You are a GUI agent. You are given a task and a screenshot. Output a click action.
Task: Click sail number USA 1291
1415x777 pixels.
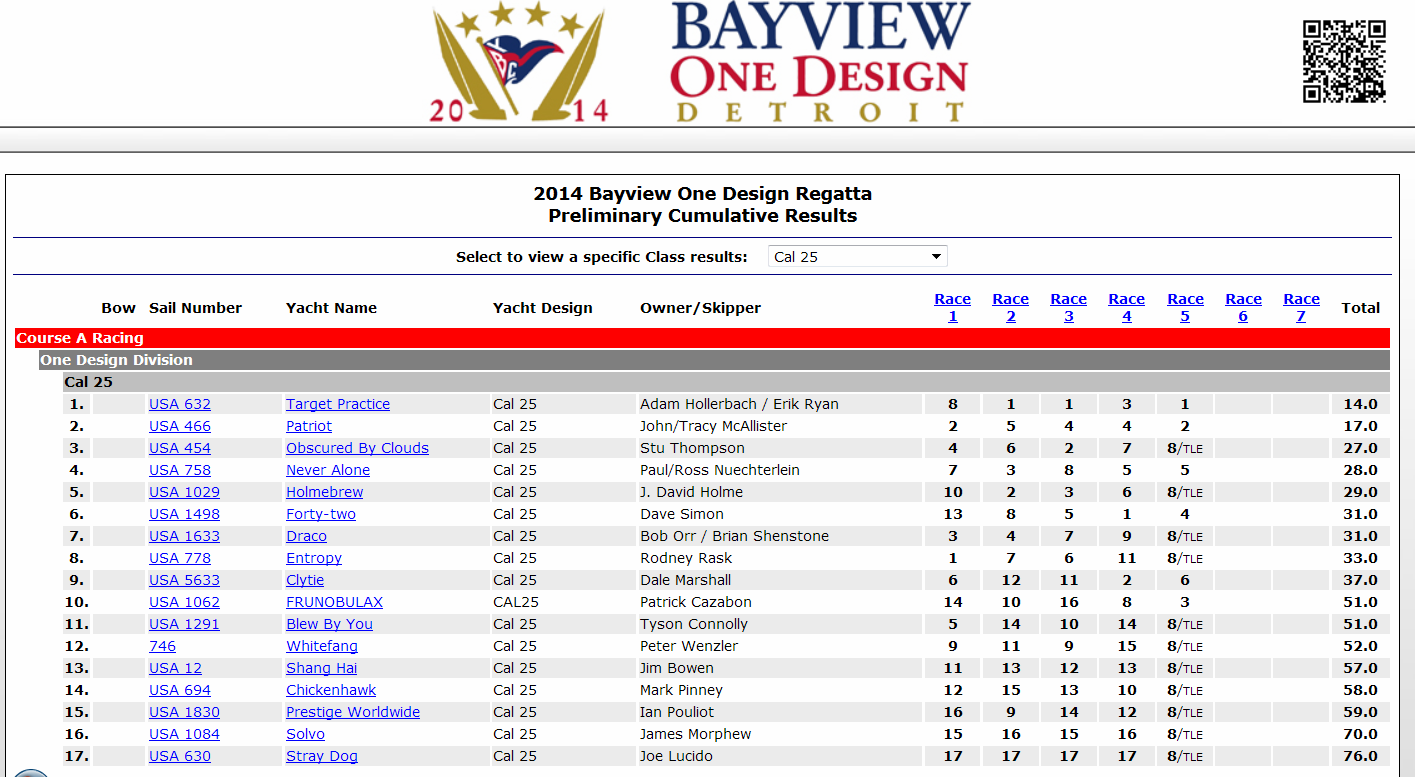pyautogui.click(x=184, y=624)
